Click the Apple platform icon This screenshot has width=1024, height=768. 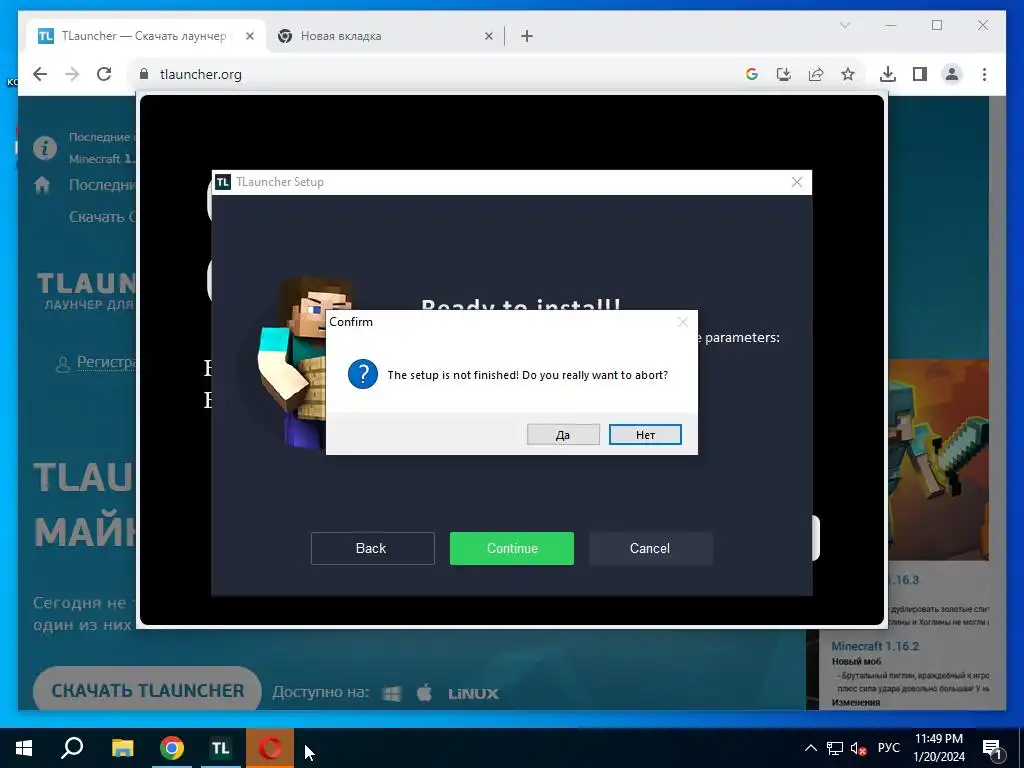(424, 692)
